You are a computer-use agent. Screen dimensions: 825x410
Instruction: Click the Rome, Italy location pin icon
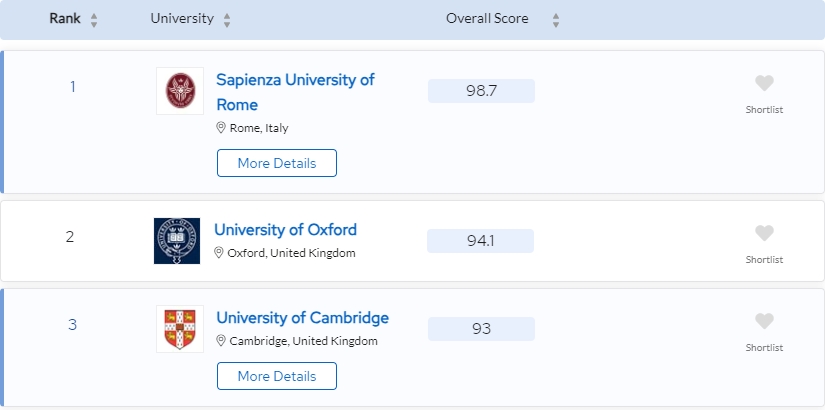[x=221, y=127]
